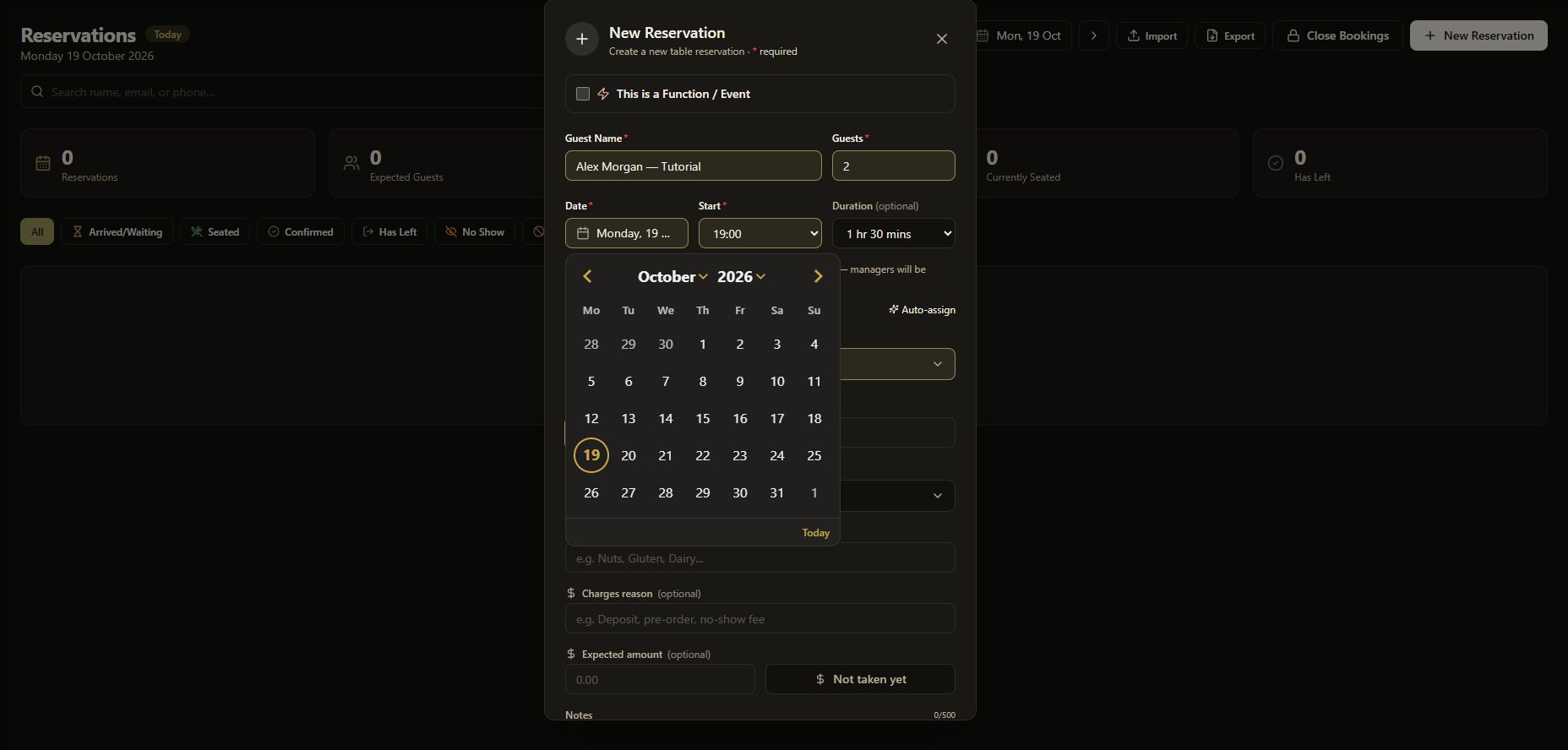Toggle the Not taken yet button

860,679
